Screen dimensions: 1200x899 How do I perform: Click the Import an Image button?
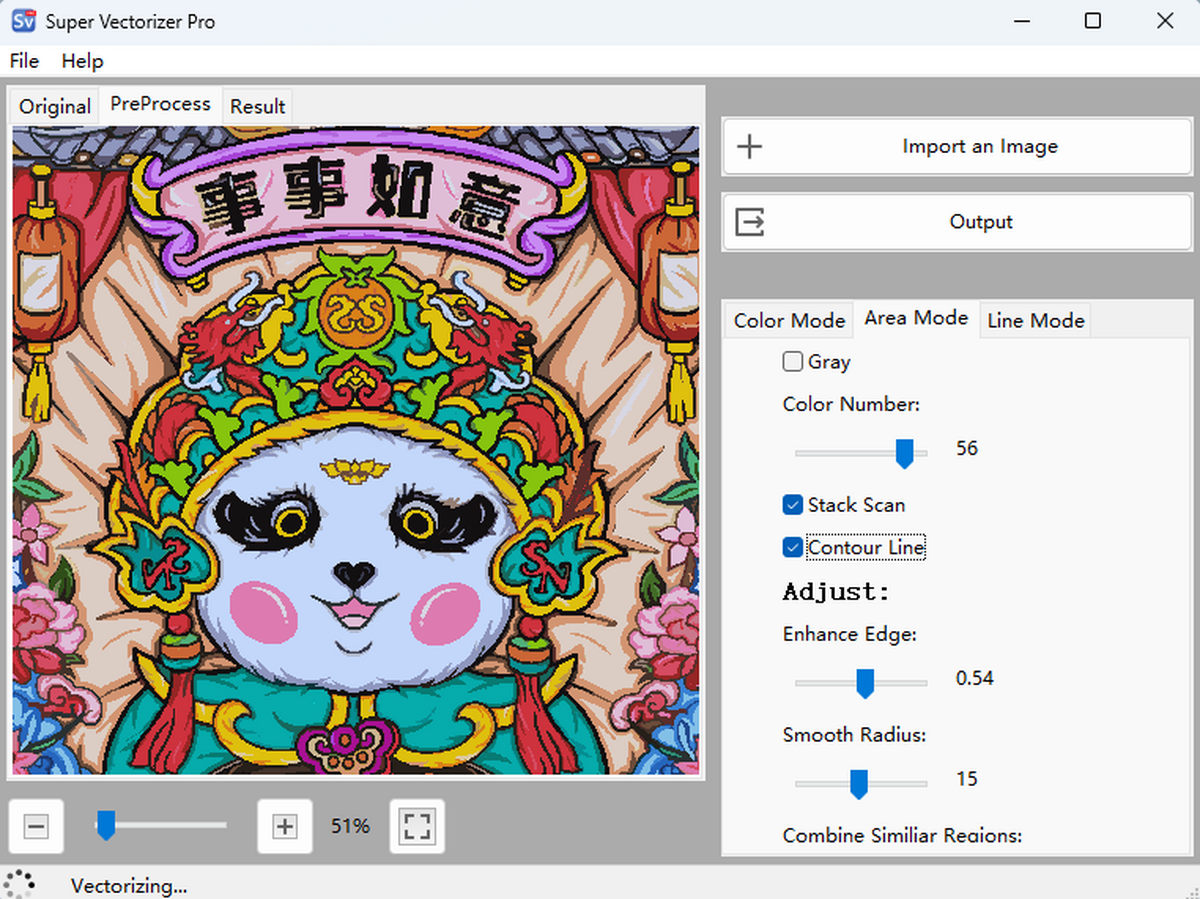click(956, 146)
